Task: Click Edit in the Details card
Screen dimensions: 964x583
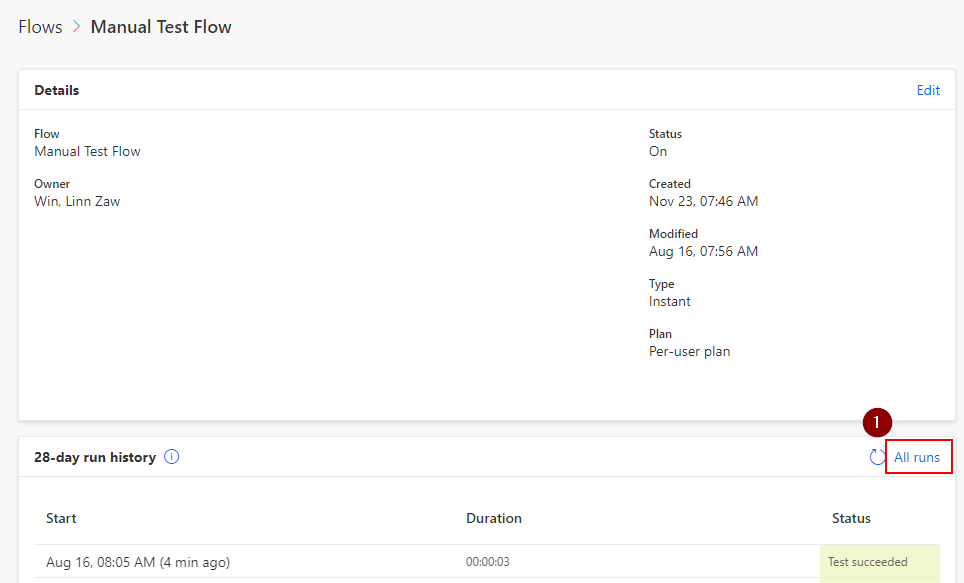Action: (928, 90)
